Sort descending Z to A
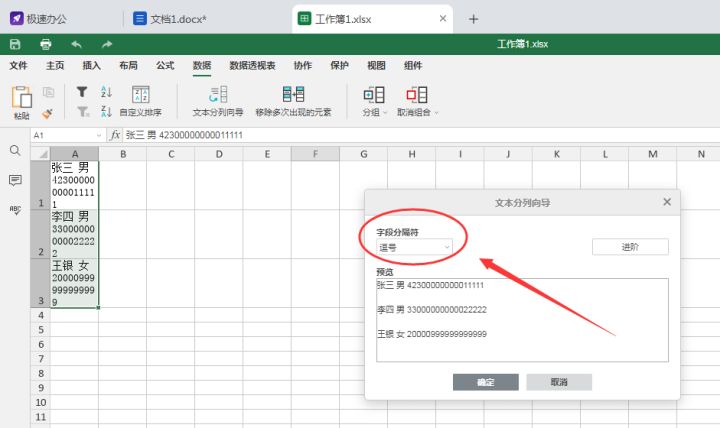This screenshot has width=720, height=428. click(x=106, y=112)
